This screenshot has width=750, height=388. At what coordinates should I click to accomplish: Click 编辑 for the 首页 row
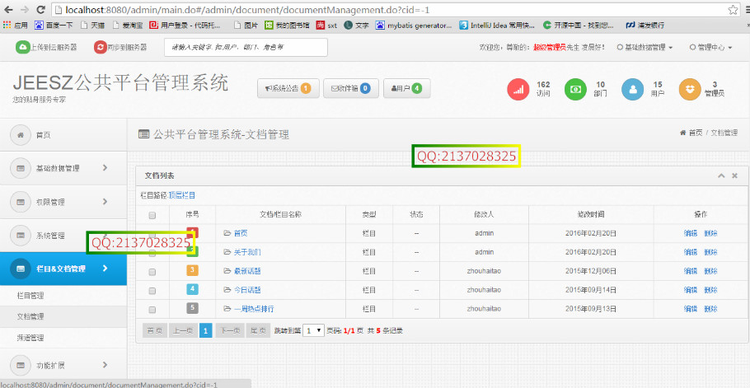690,233
